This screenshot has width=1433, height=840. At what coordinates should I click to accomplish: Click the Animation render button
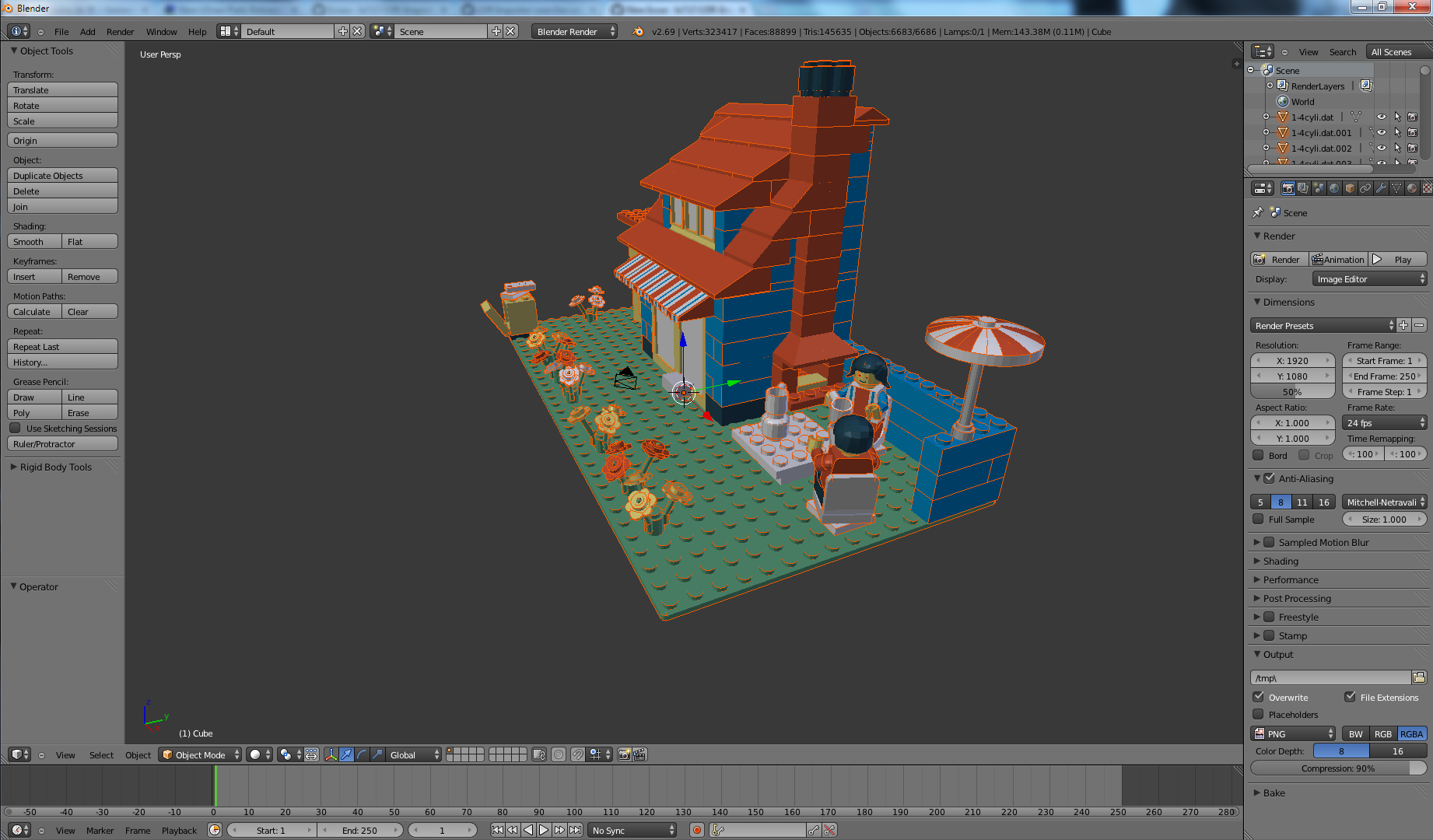[1338, 259]
